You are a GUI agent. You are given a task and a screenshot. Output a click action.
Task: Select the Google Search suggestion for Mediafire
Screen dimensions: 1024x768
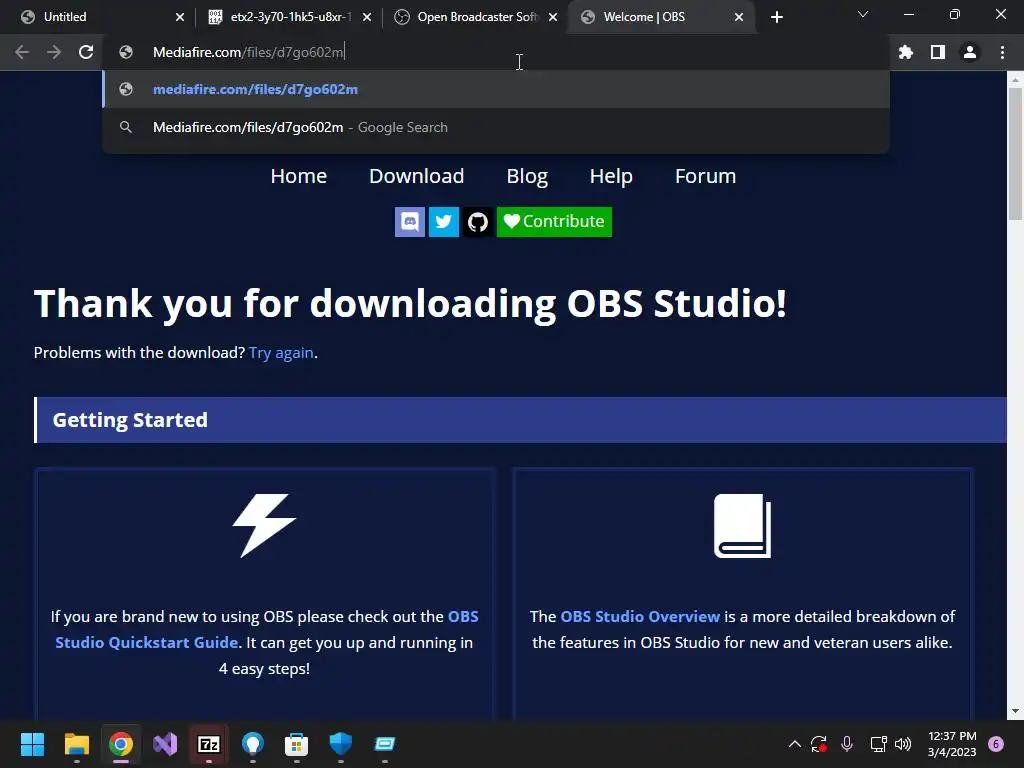pos(496,127)
